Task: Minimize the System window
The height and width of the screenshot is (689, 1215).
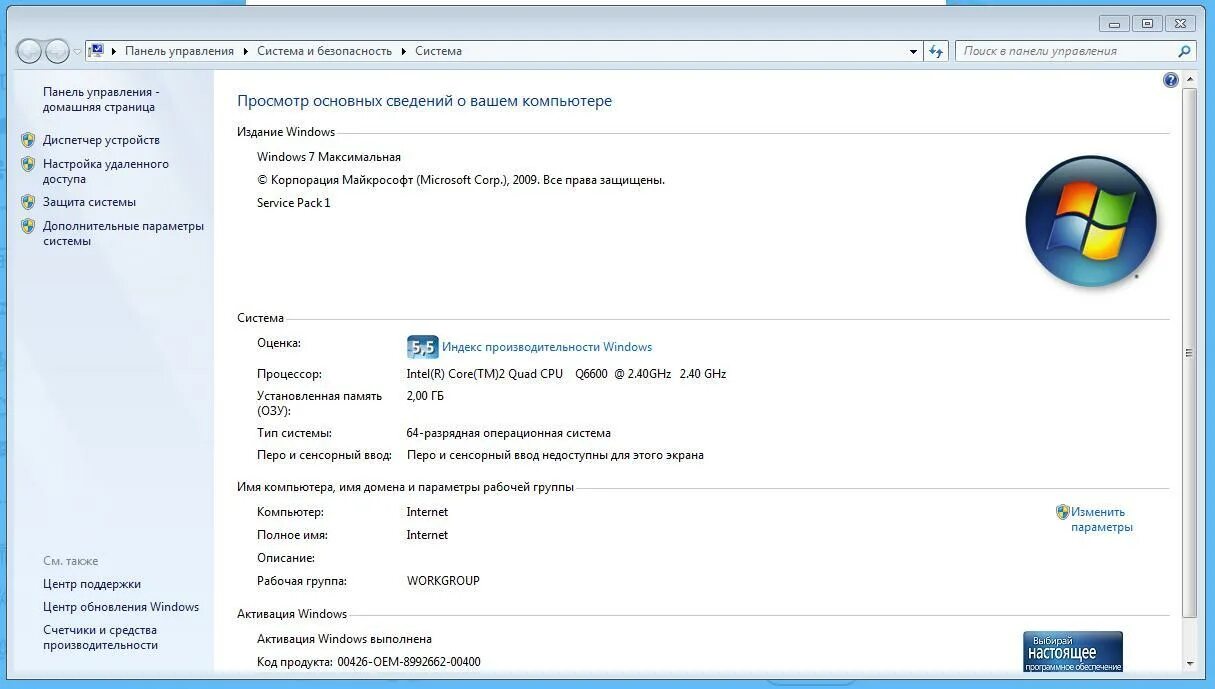Action: 1115,23
